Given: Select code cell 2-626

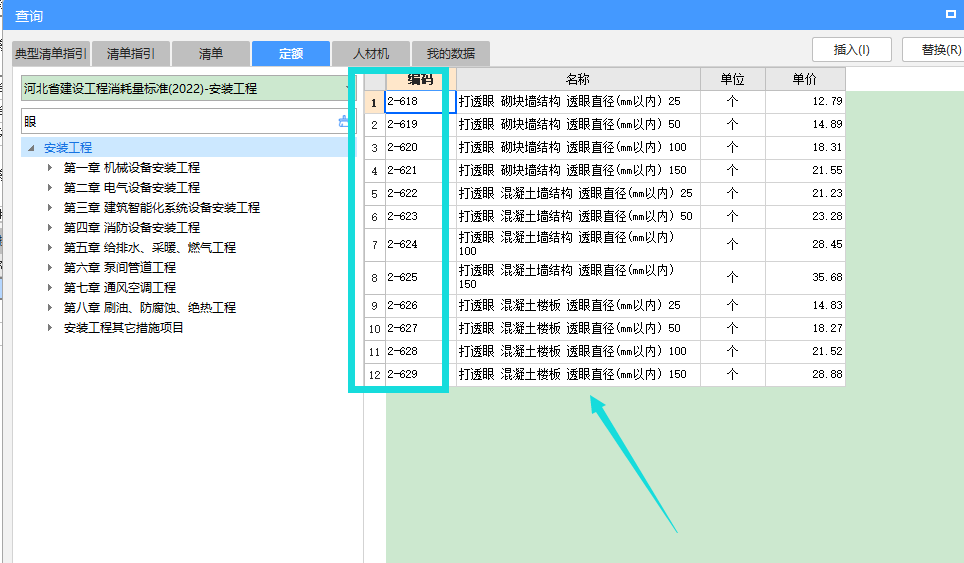Looking at the screenshot, I should 421,305.
